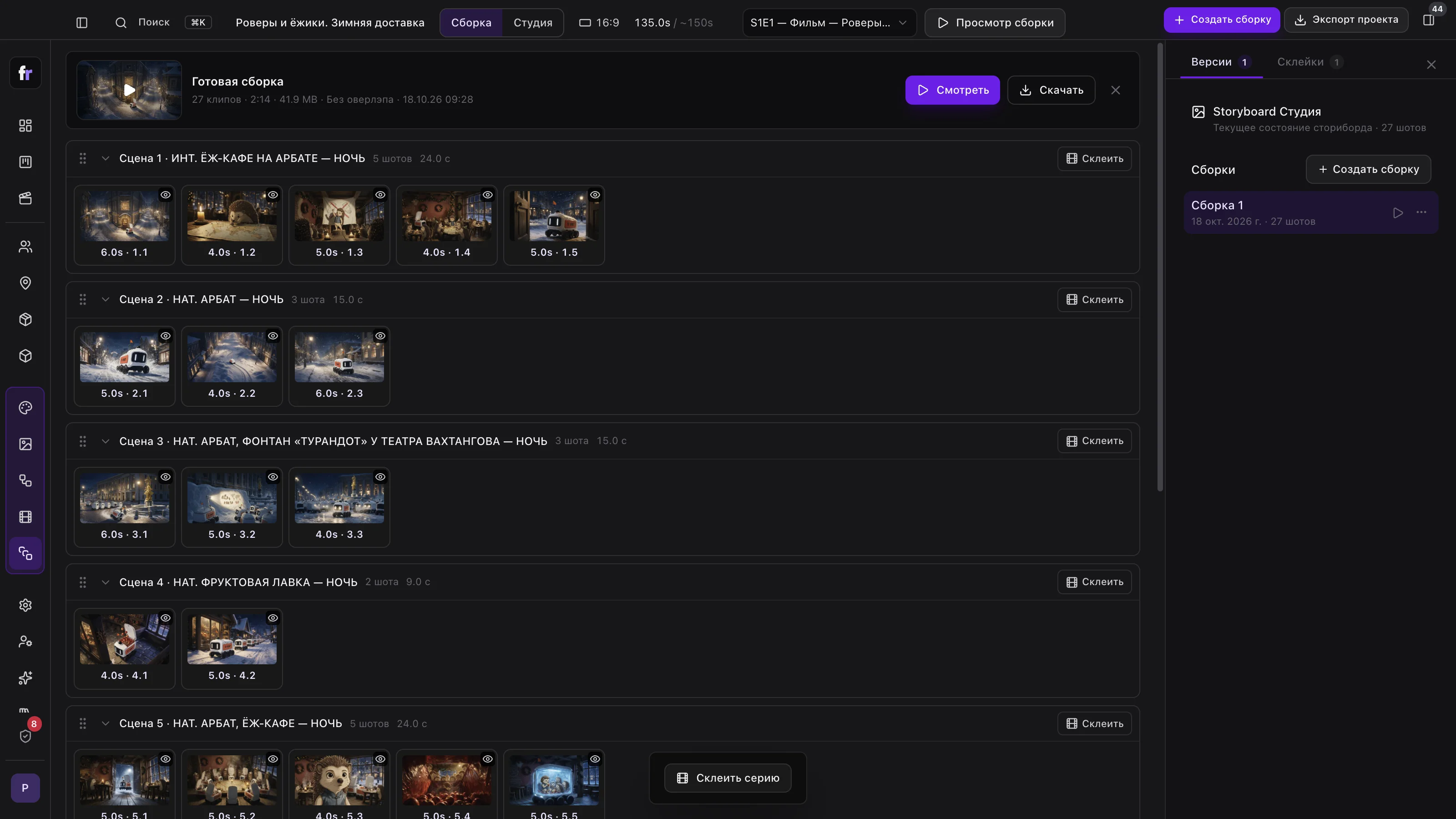Open the Версии tab
The width and height of the screenshot is (1456, 819).
(x=1221, y=62)
